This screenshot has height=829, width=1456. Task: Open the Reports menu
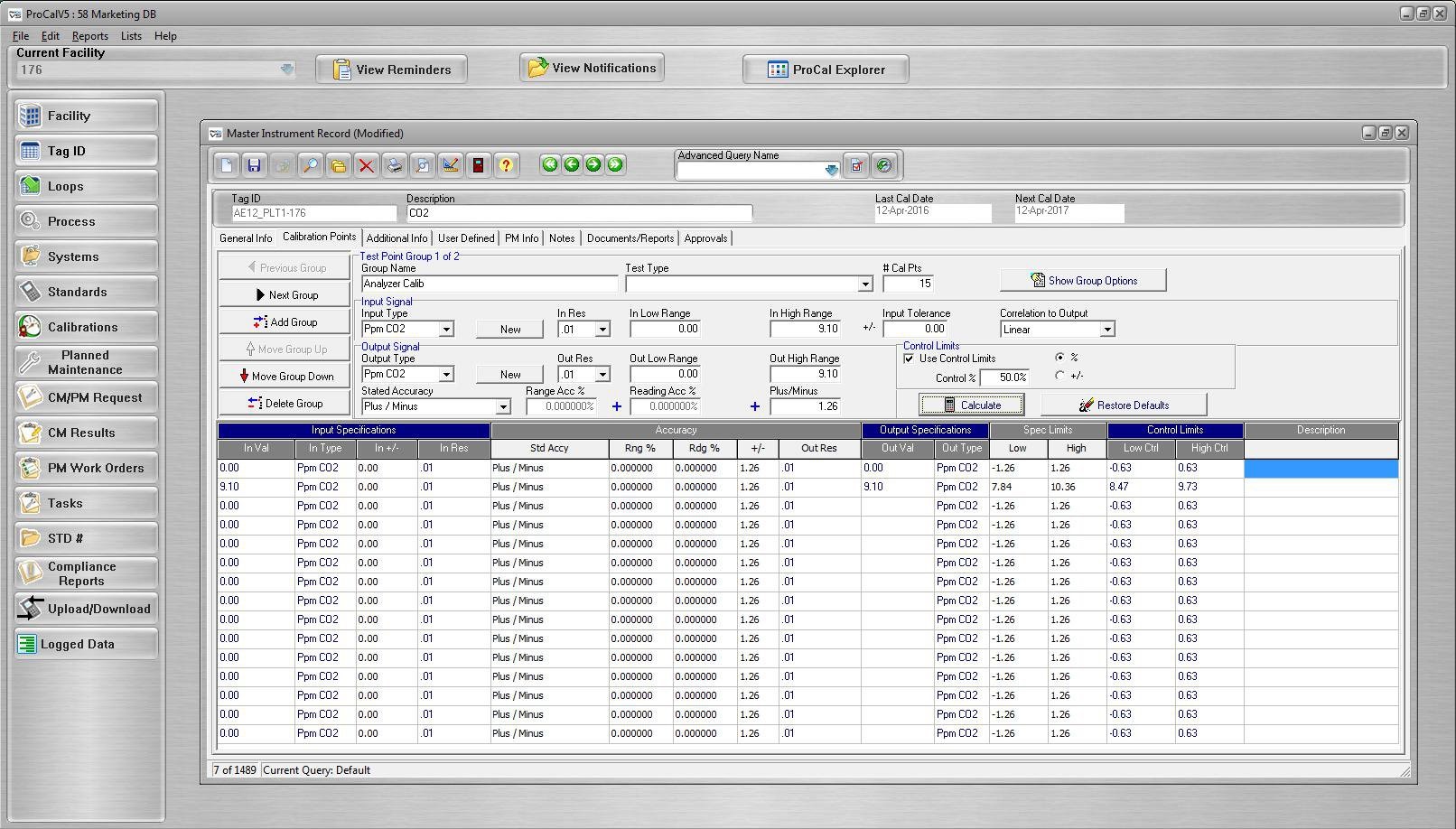tap(89, 36)
